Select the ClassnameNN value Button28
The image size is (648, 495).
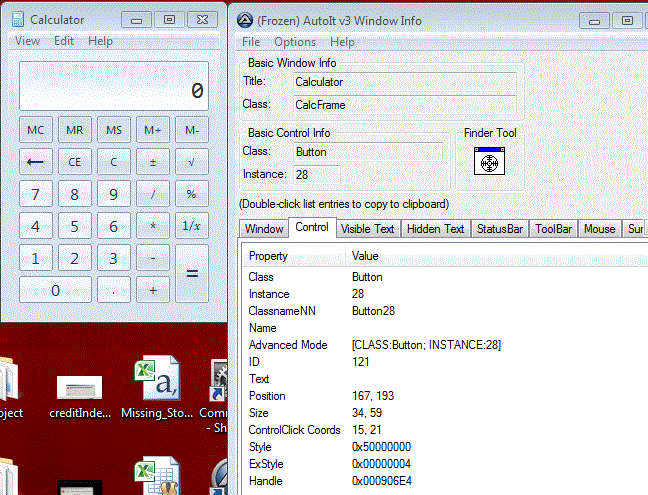(x=374, y=311)
